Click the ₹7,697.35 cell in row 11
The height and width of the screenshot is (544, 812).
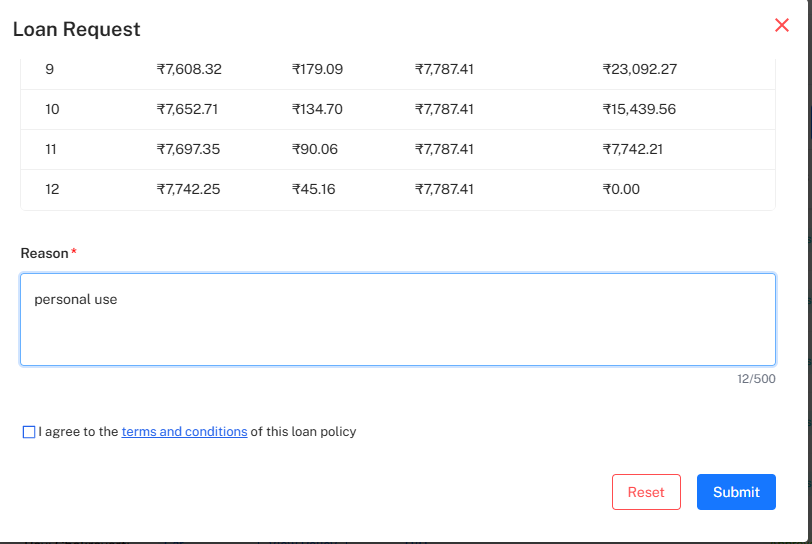pos(189,149)
